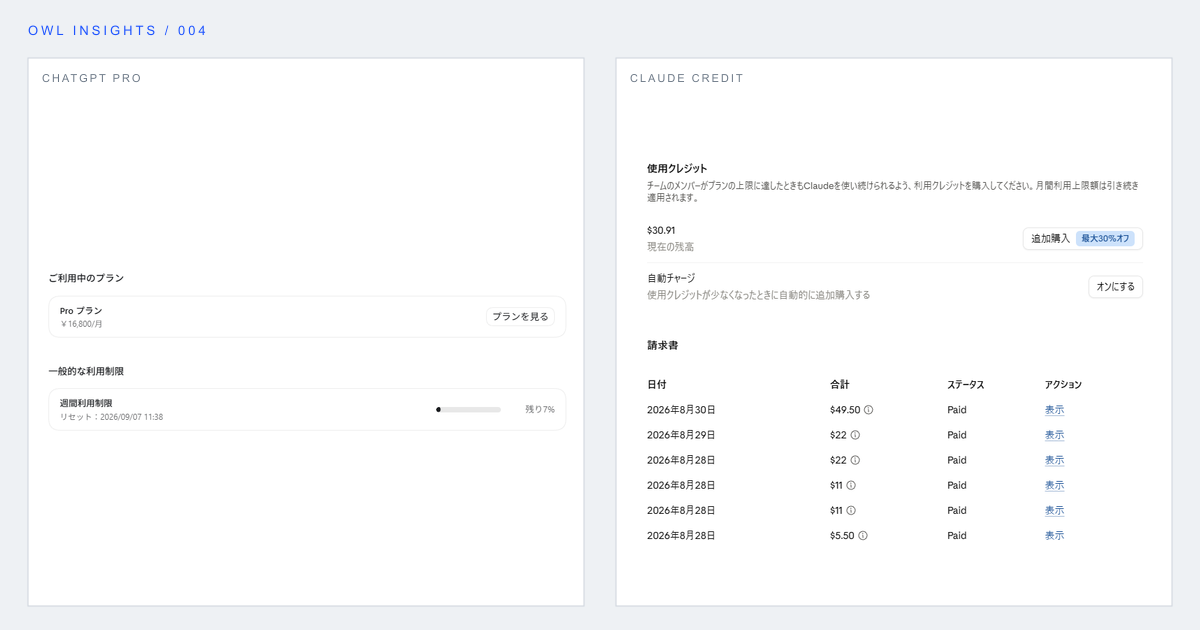Turn on auto-charge with the オンにする button

pos(1115,287)
